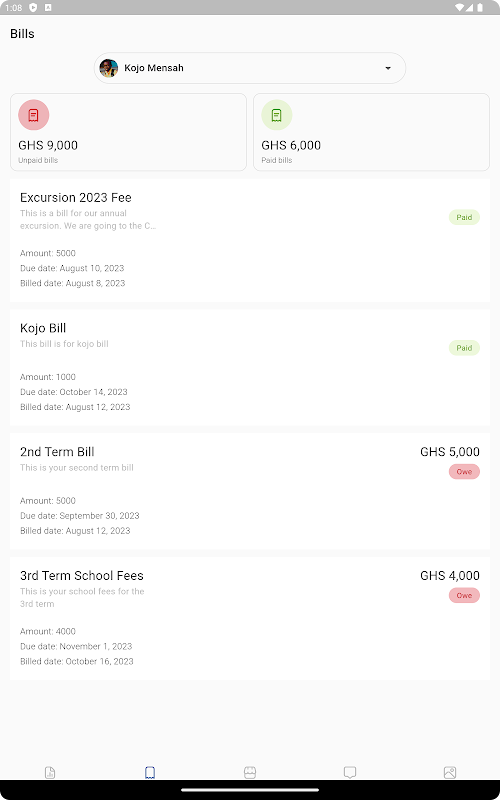Open the 2nd Term Bill entry
Image resolution: width=500 pixels, height=800 pixels.
(250, 491)
